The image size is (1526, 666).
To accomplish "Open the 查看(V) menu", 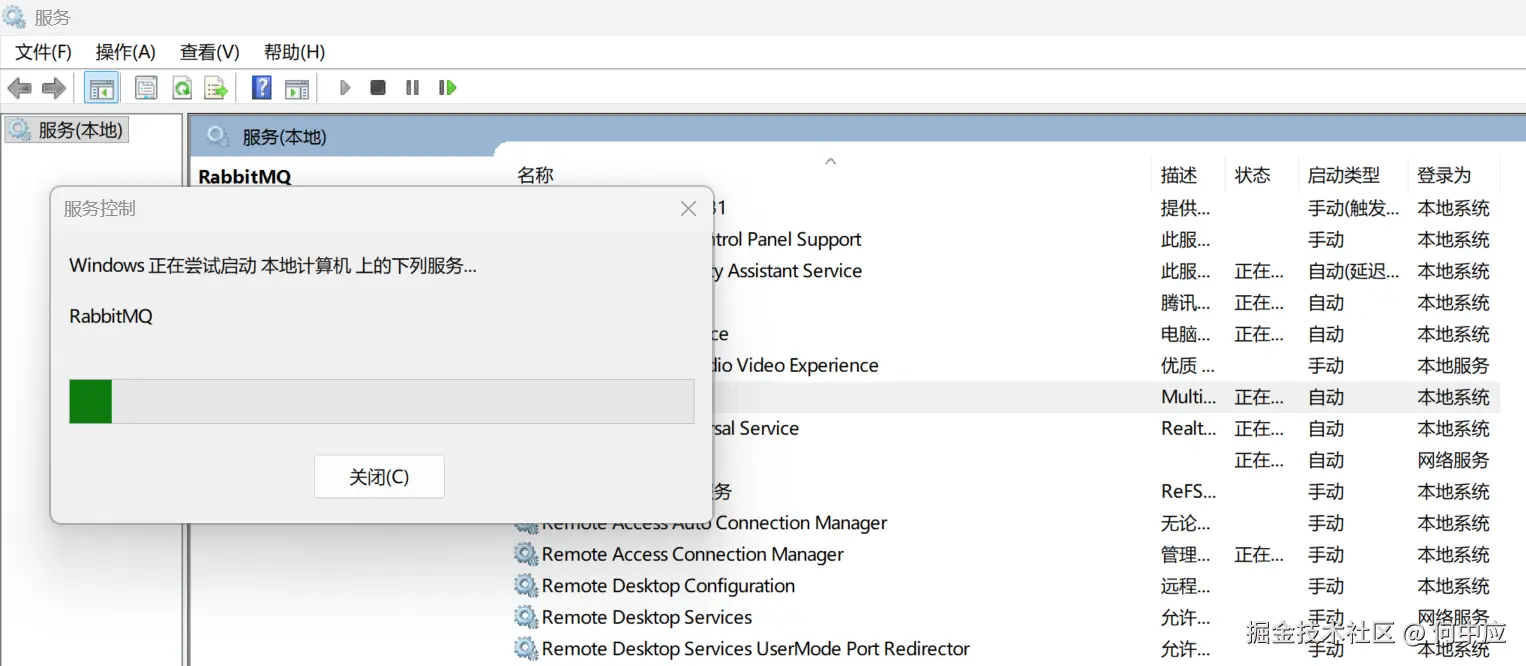I will (209, 52).
